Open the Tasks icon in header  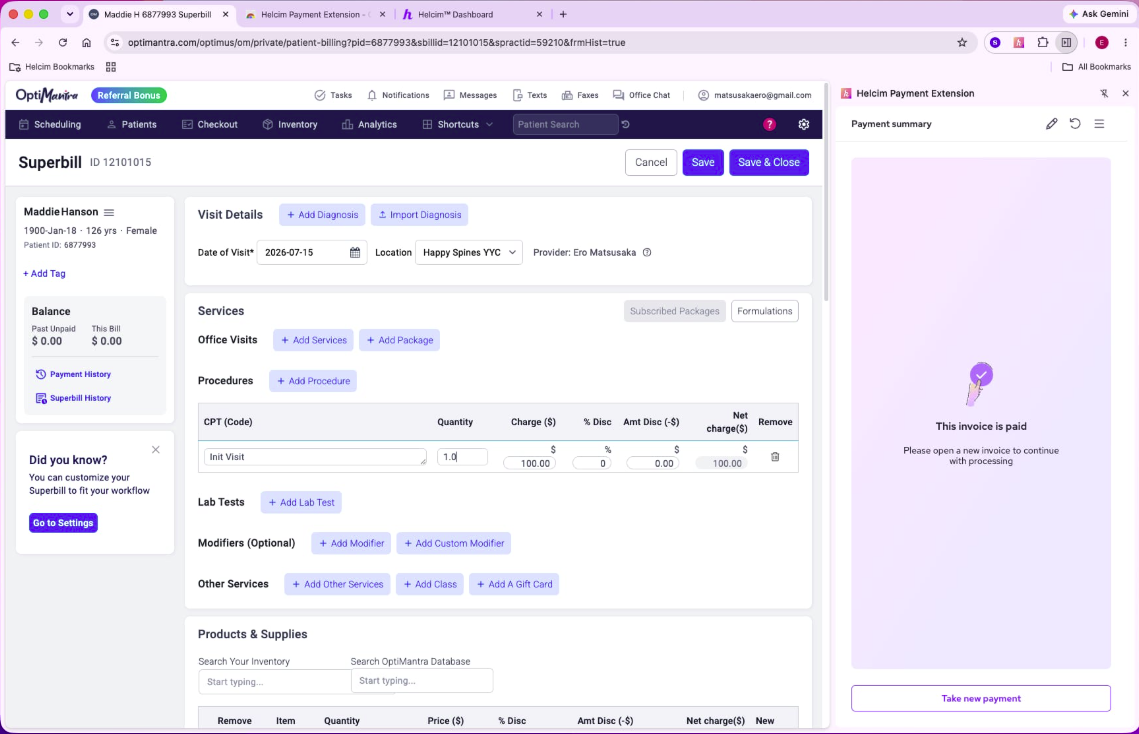(333, 95)
